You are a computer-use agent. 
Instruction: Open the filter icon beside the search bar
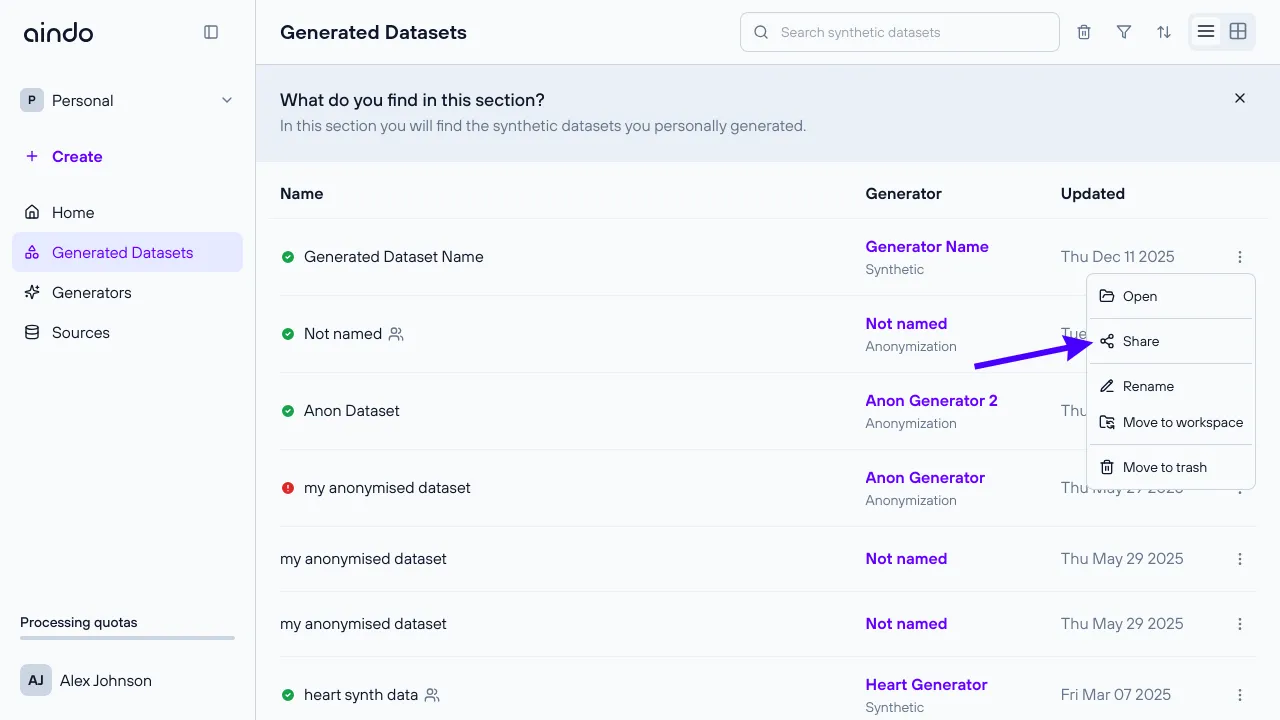pos(1123,31)
